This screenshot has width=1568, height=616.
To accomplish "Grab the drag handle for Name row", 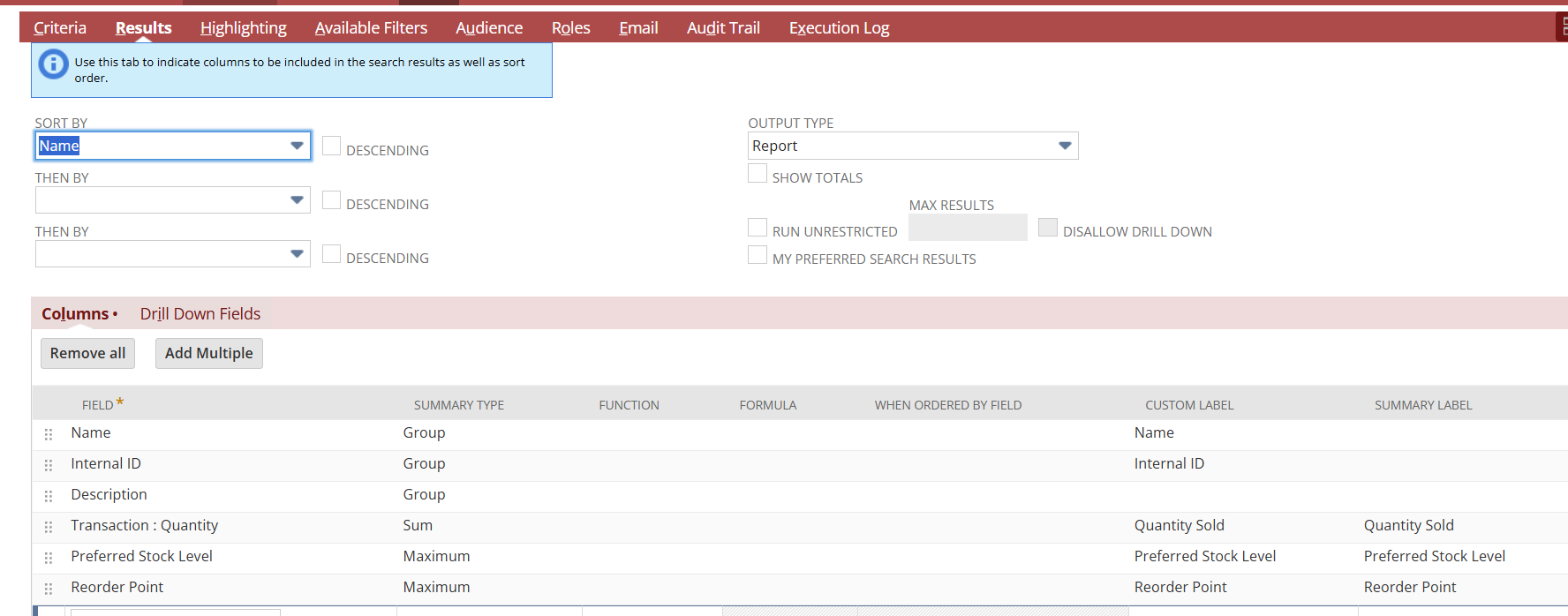I will [49, 434].
